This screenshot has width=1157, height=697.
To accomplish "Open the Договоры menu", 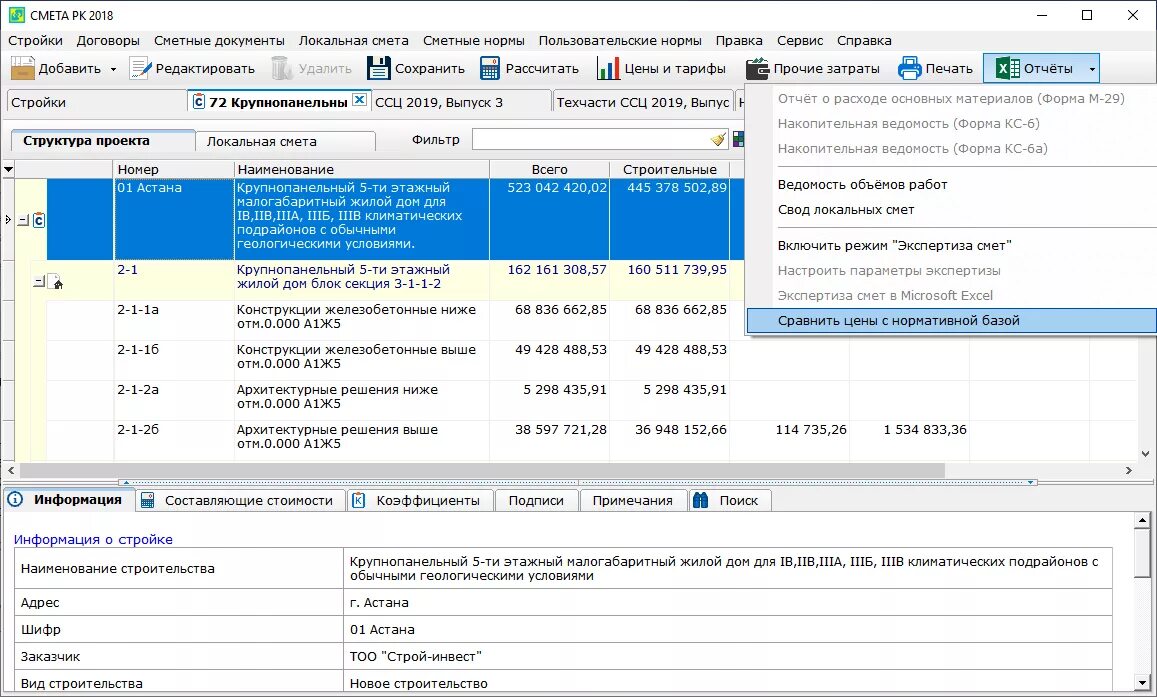I will [x=108, y=41].
